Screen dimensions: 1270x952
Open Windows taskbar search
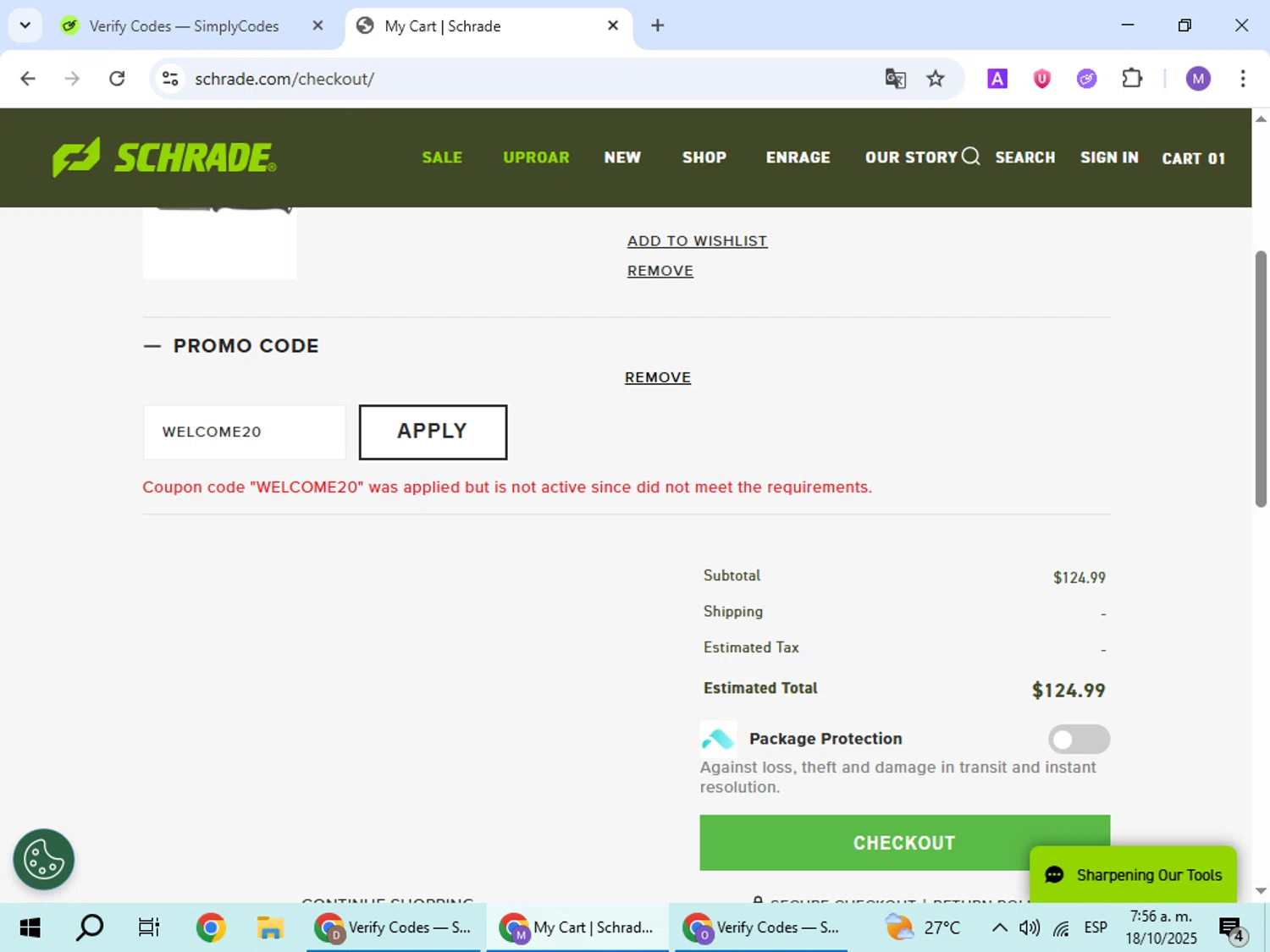coord(89,927)
